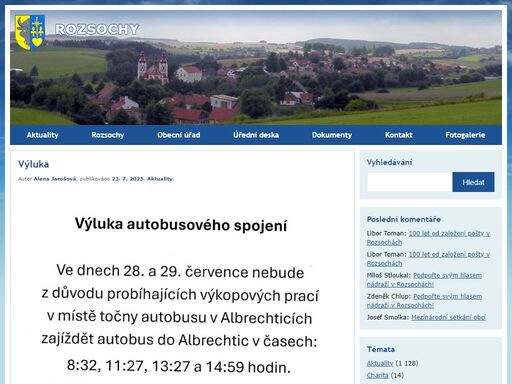
Task: Go to Obecní úřad section
Action: pyautogui.click(x=179, y=135)
